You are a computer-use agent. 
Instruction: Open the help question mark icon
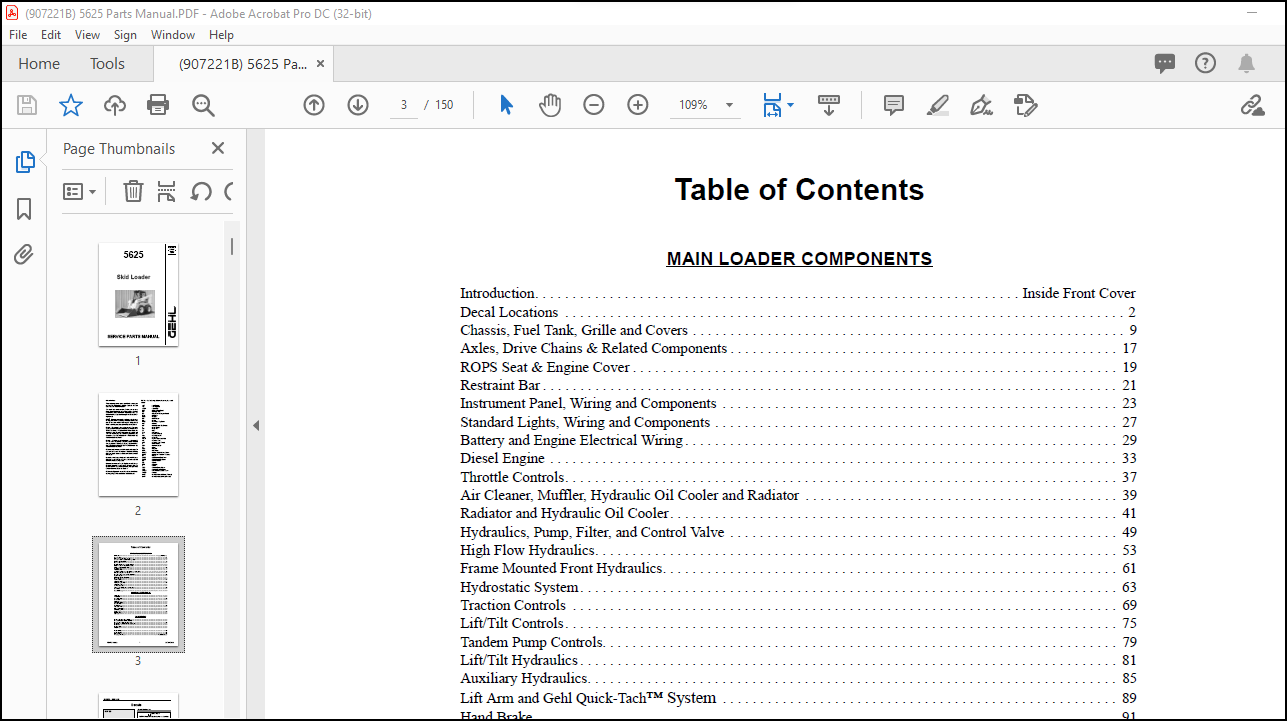[1206, 63]
